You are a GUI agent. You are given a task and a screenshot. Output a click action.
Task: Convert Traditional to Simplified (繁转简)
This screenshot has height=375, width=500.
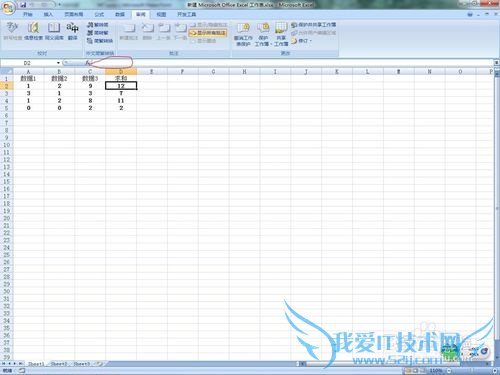[98, 25]
